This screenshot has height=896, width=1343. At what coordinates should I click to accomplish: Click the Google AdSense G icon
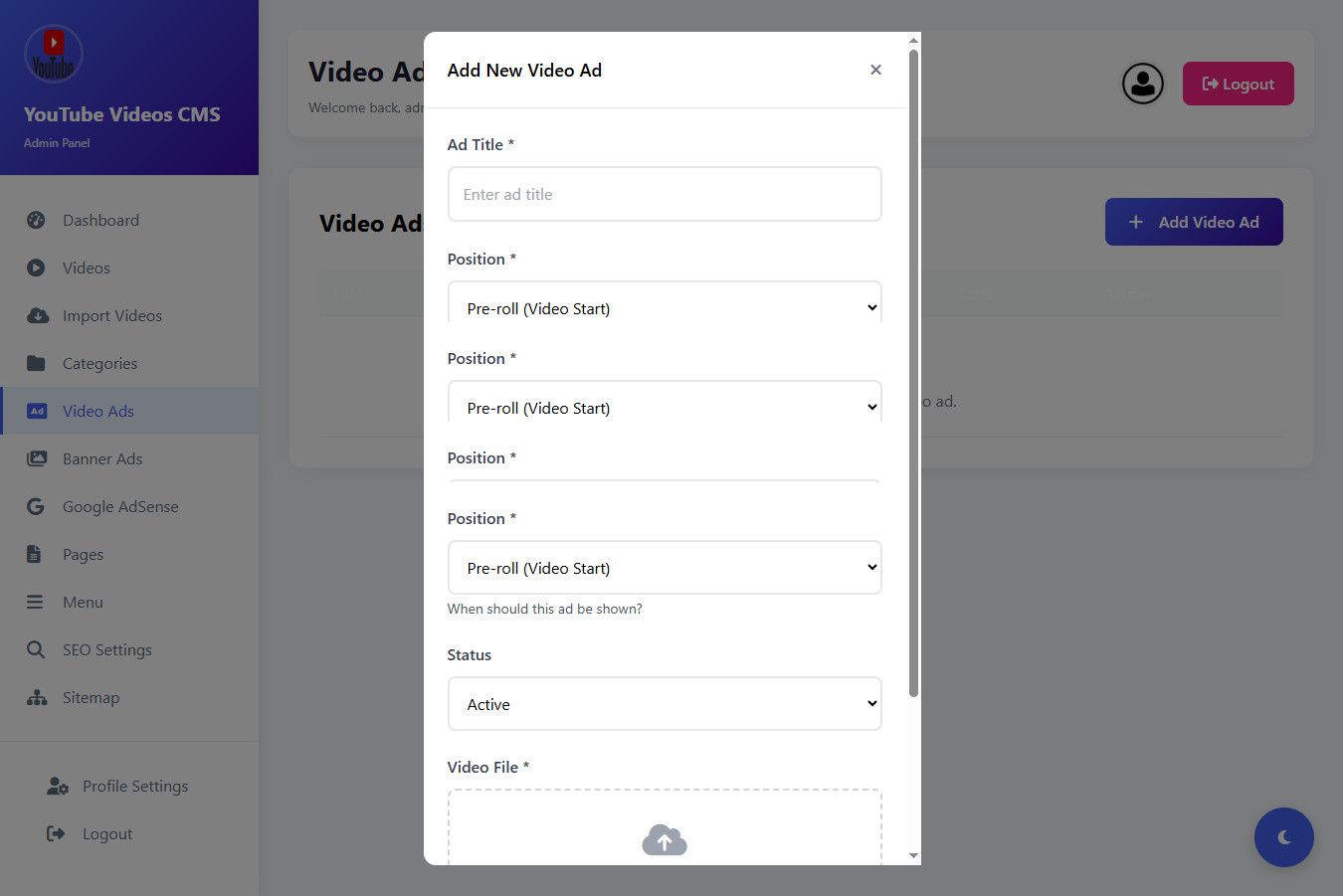pyautogui.click(x=36, y=506)
